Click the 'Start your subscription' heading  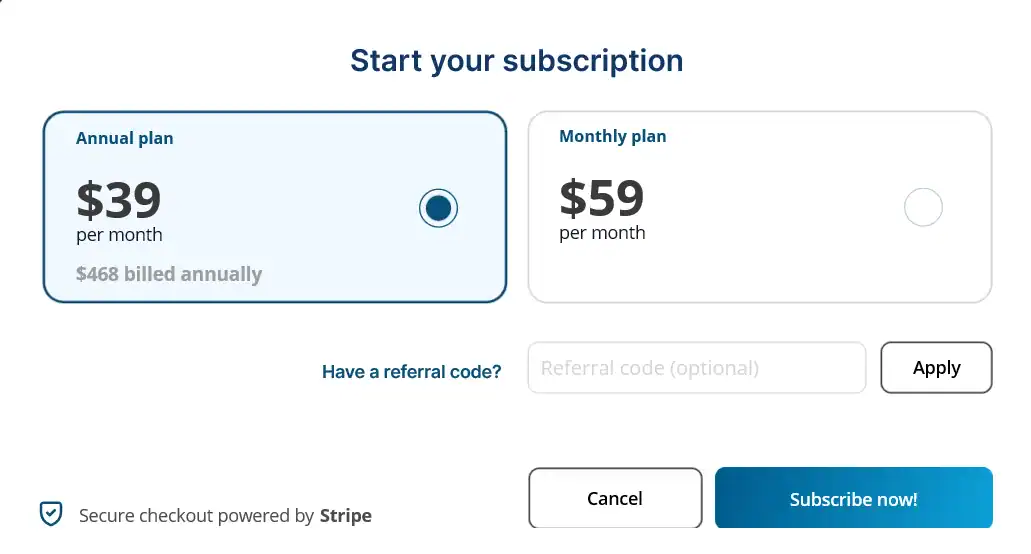pos(516,60)
